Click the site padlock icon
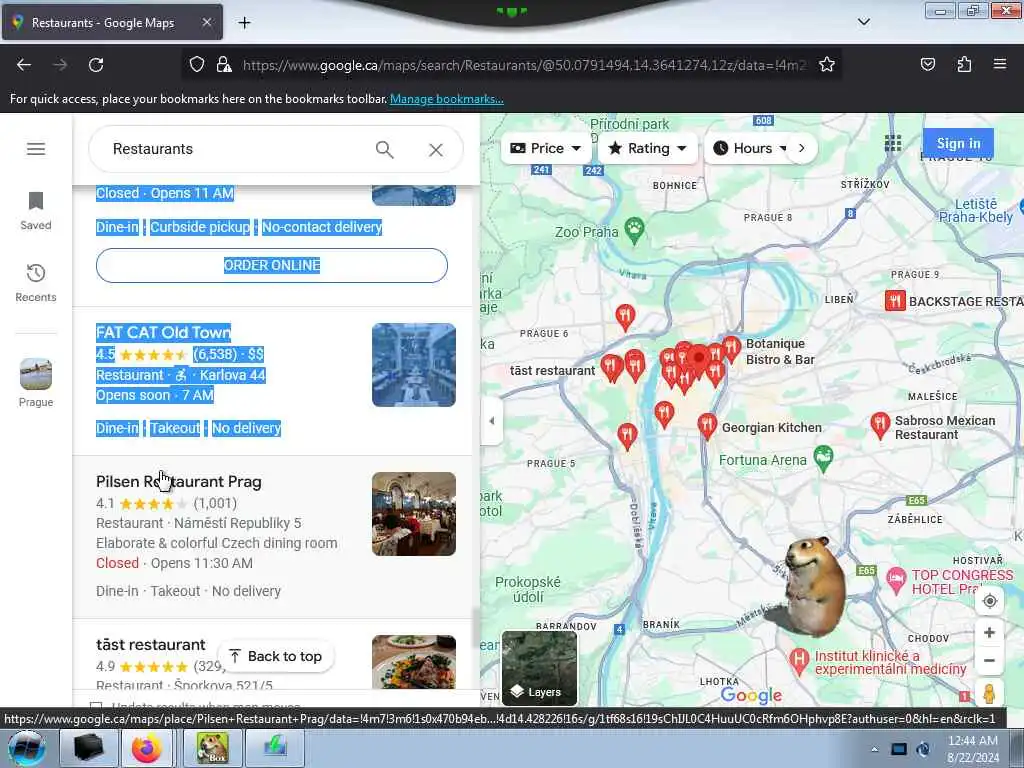This screenshot has height=768, width=1024. [x=224, y=65]
